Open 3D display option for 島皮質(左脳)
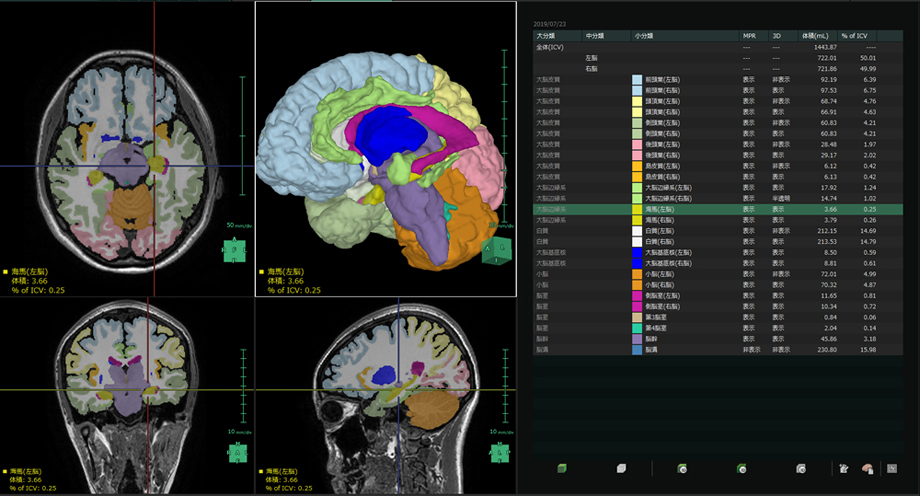 780,166
